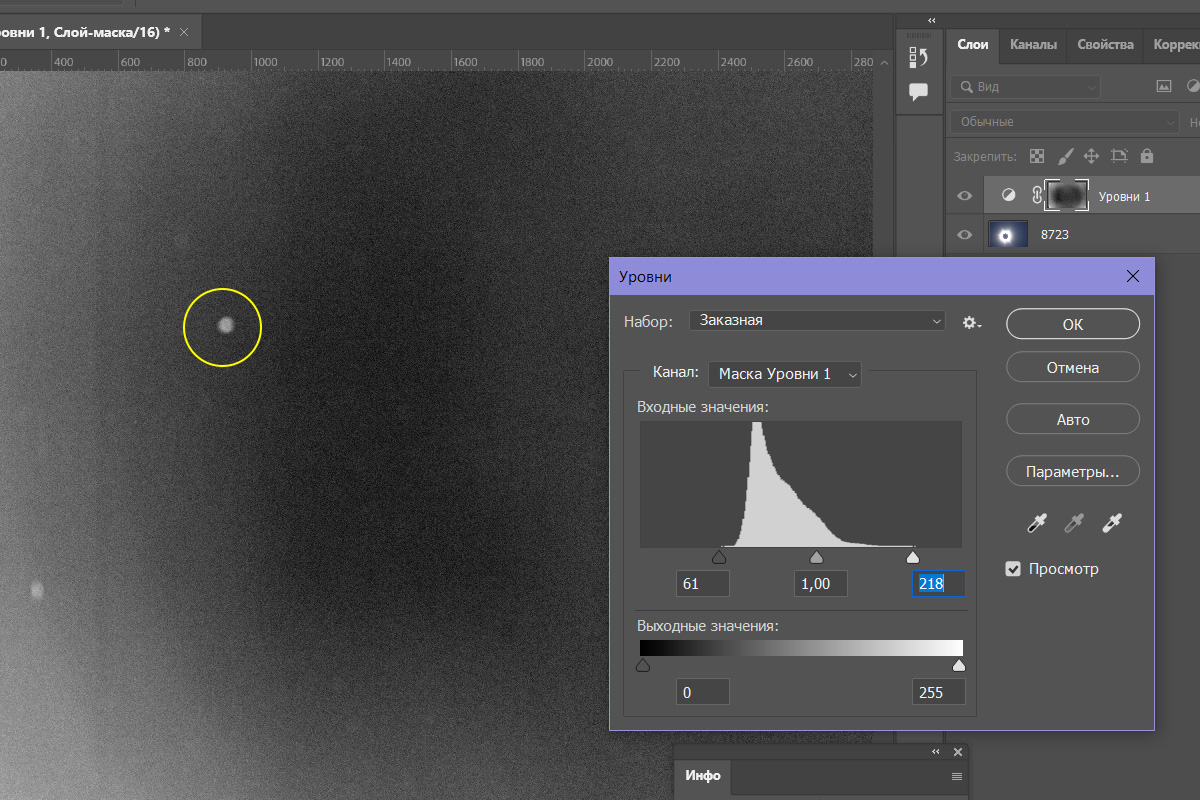Switch to the Каналы tab
1200x800 pixels.
pyautogui.click(x=1033, y=45)
